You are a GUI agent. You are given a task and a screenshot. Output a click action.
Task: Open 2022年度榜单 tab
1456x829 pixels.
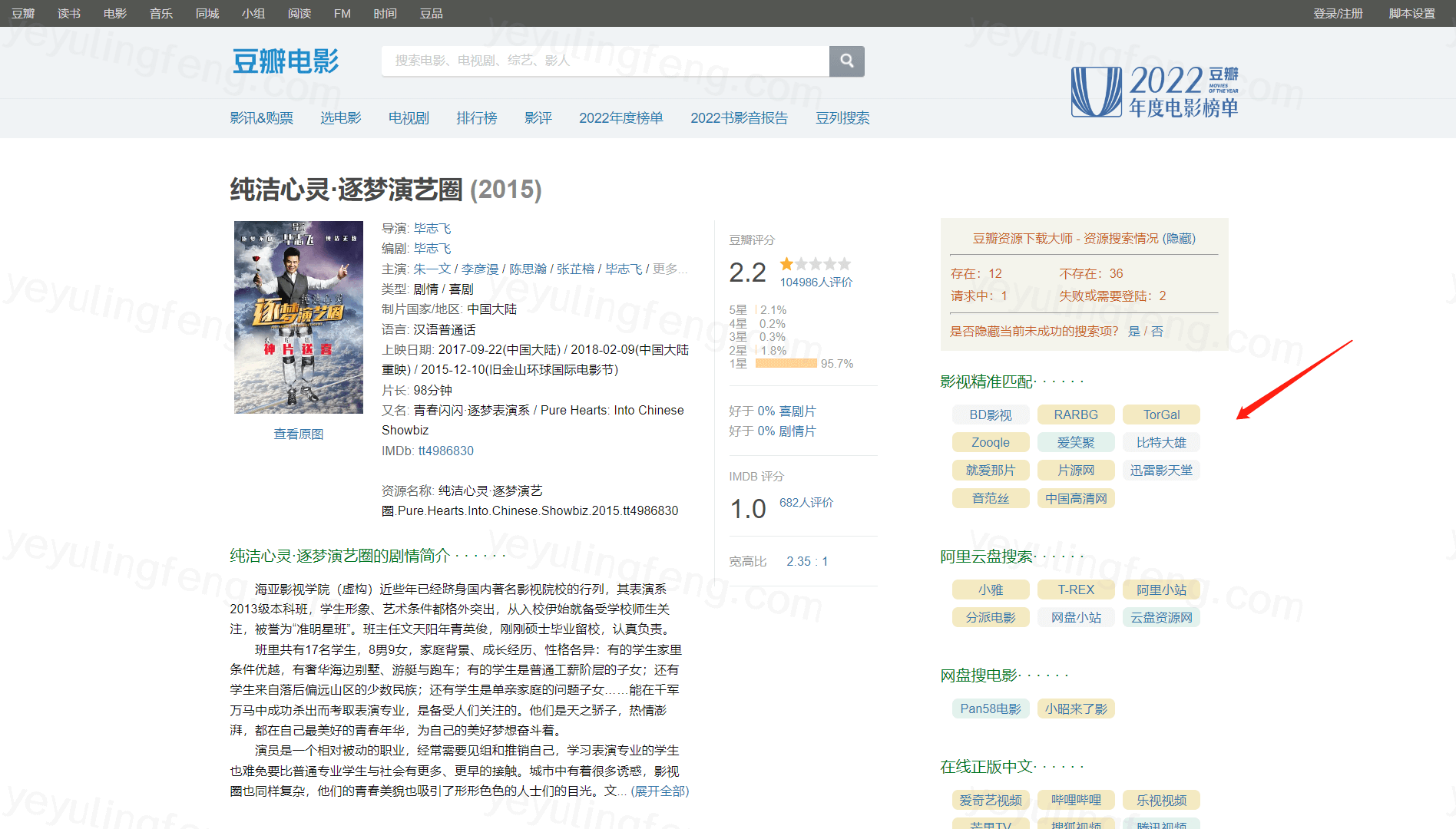pos(621,117)
